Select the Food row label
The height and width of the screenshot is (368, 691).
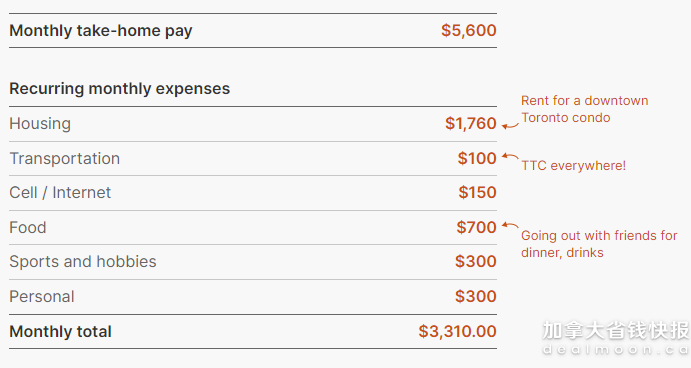tap(28, 227)
